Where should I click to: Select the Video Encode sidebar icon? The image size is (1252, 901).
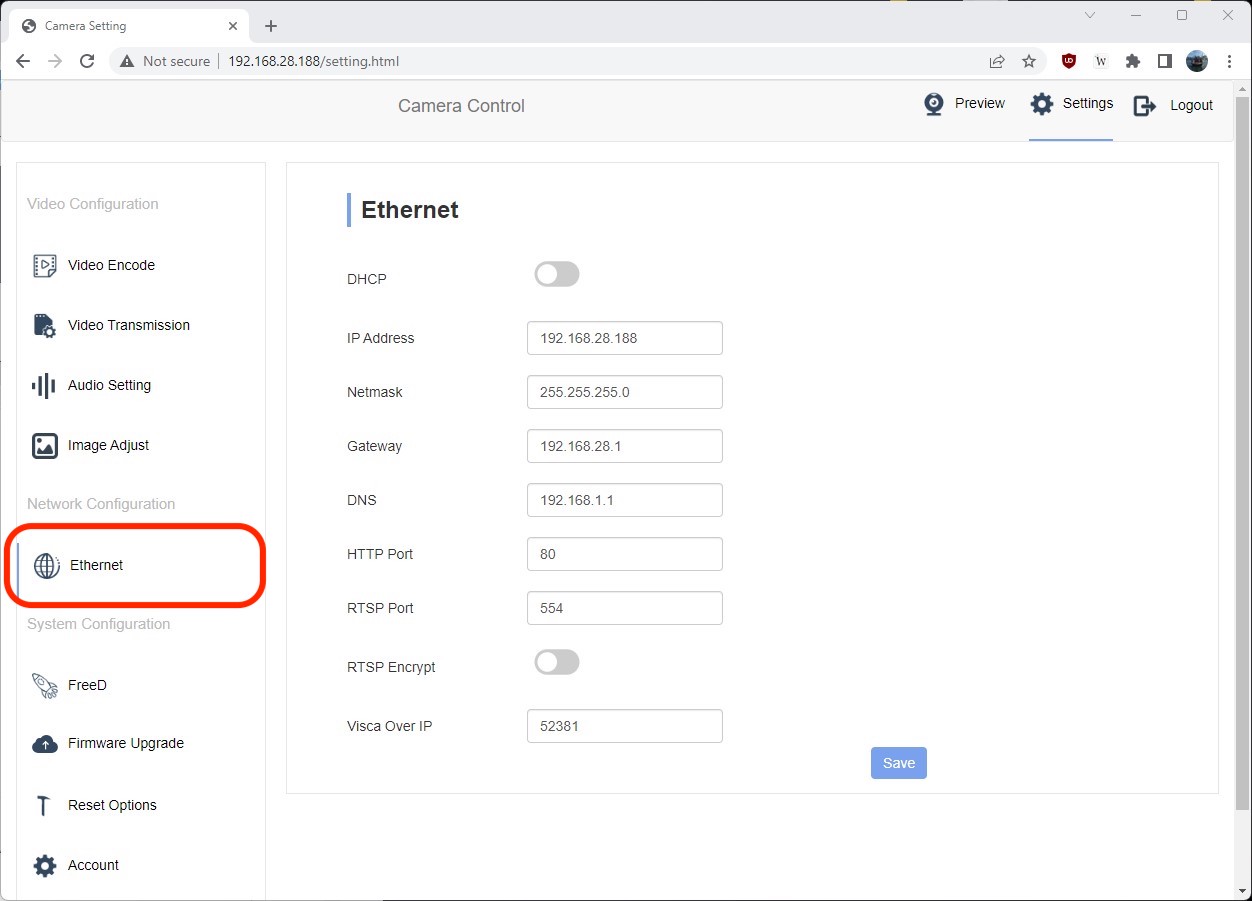45,265
